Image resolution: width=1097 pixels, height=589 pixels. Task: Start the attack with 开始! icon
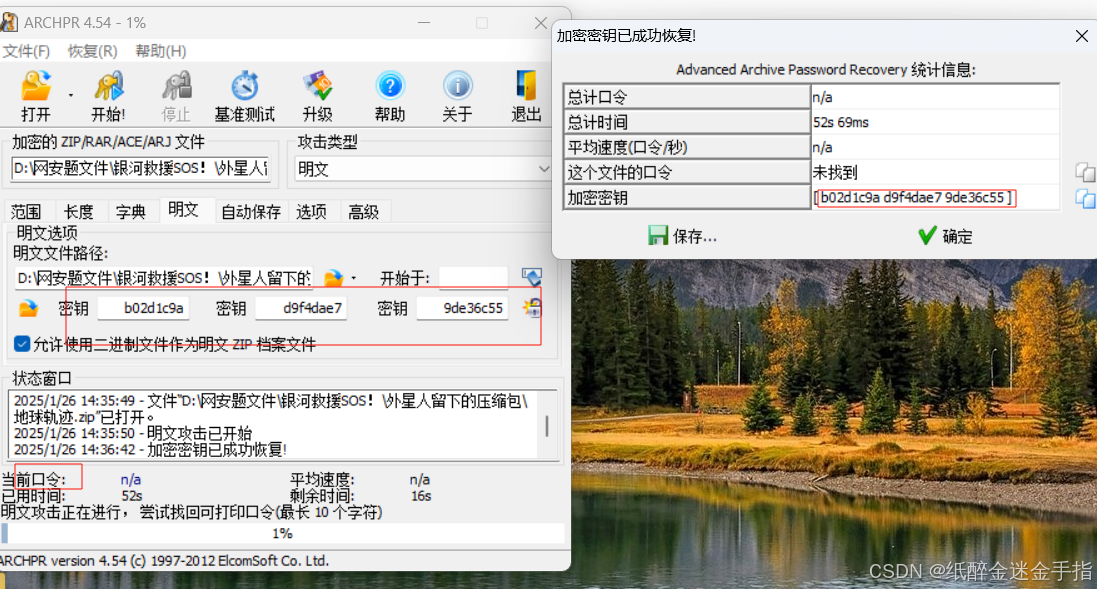pos(108,96)
